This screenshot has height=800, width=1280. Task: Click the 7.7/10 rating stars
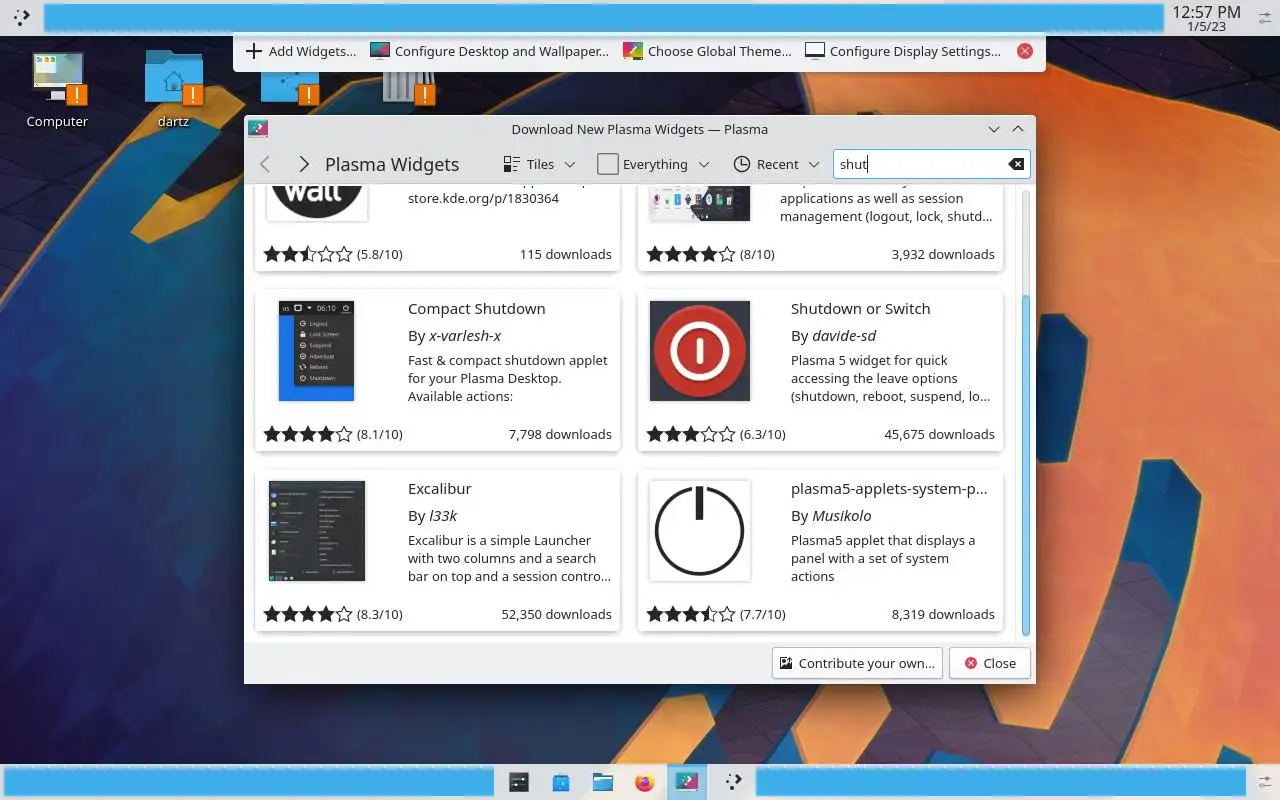click(716, 614)
